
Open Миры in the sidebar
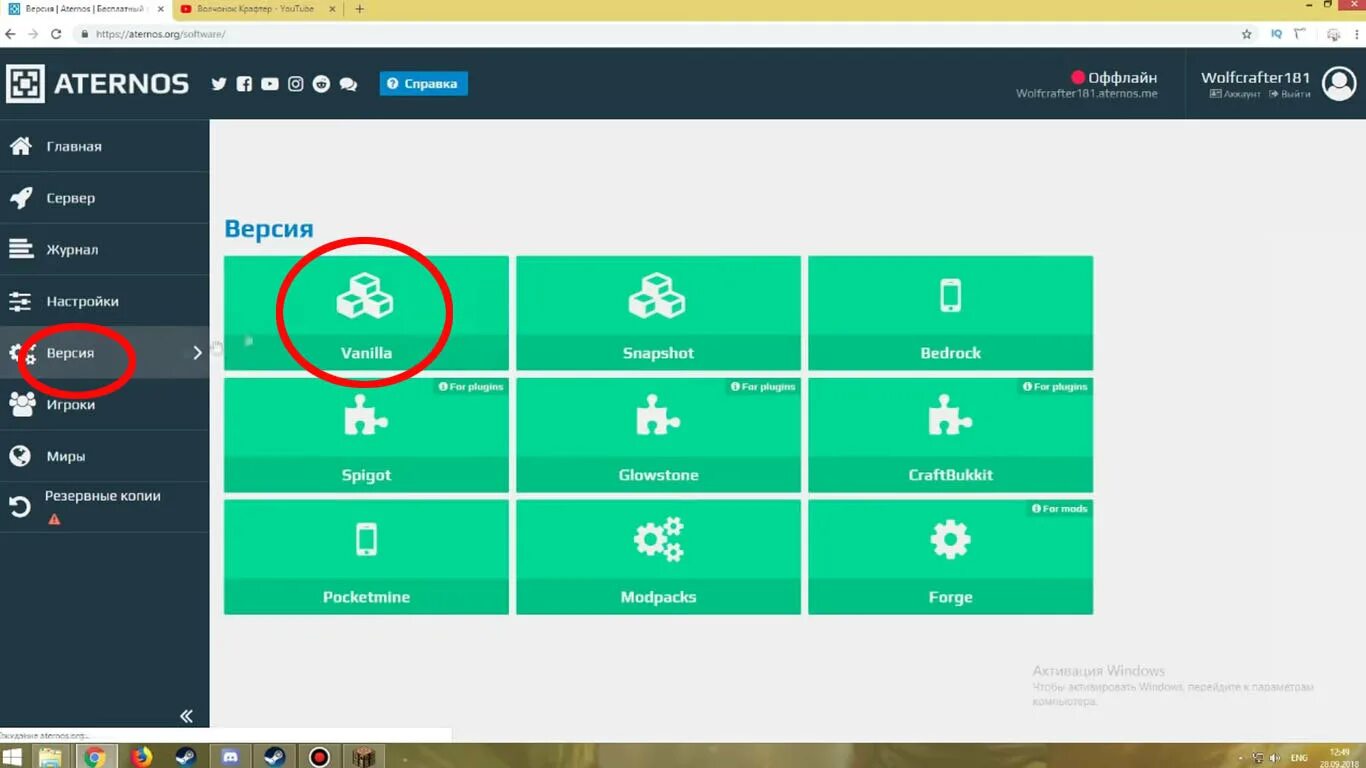104,456
